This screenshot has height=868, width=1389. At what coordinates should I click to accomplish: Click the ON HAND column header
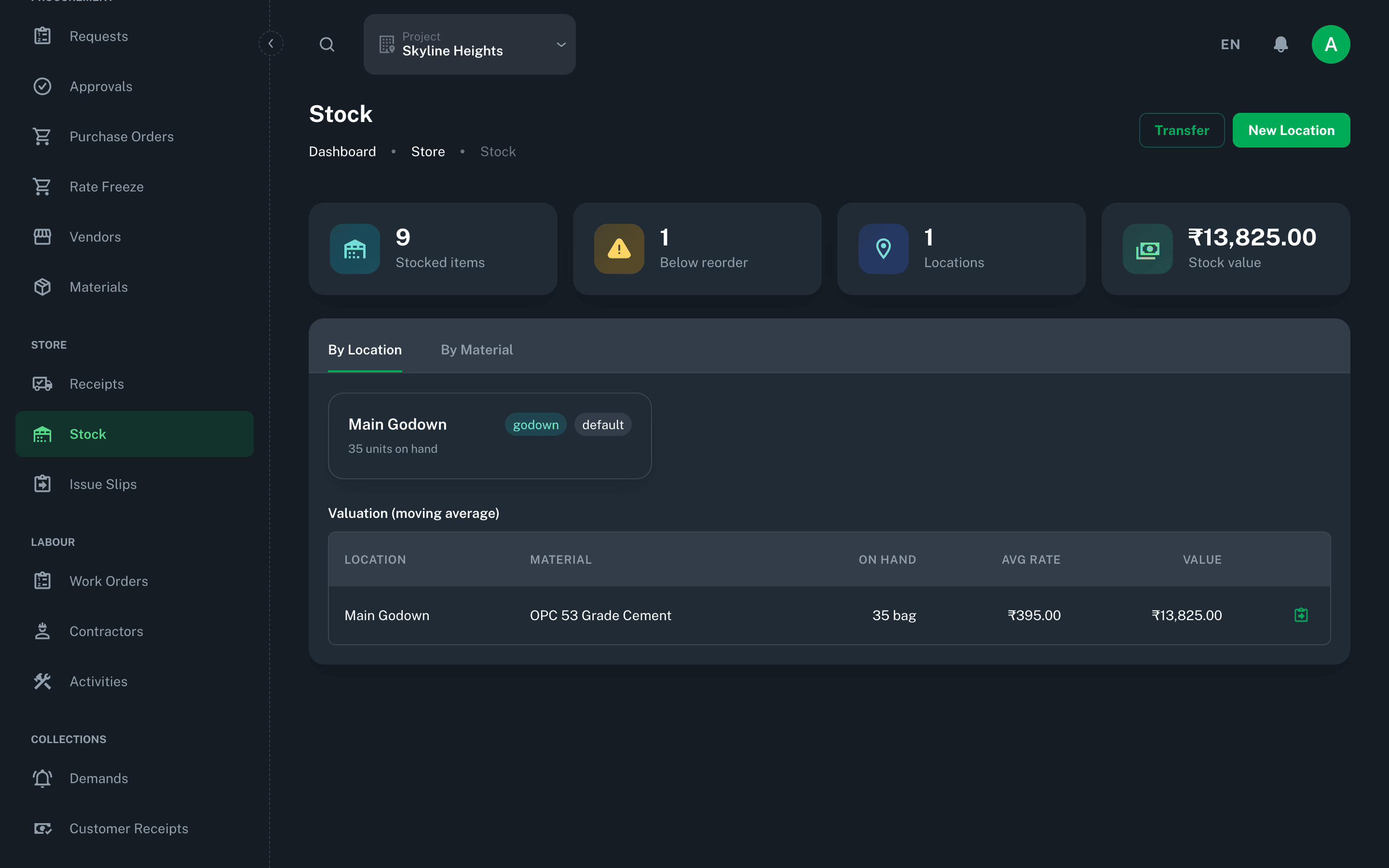coord(887,560)
